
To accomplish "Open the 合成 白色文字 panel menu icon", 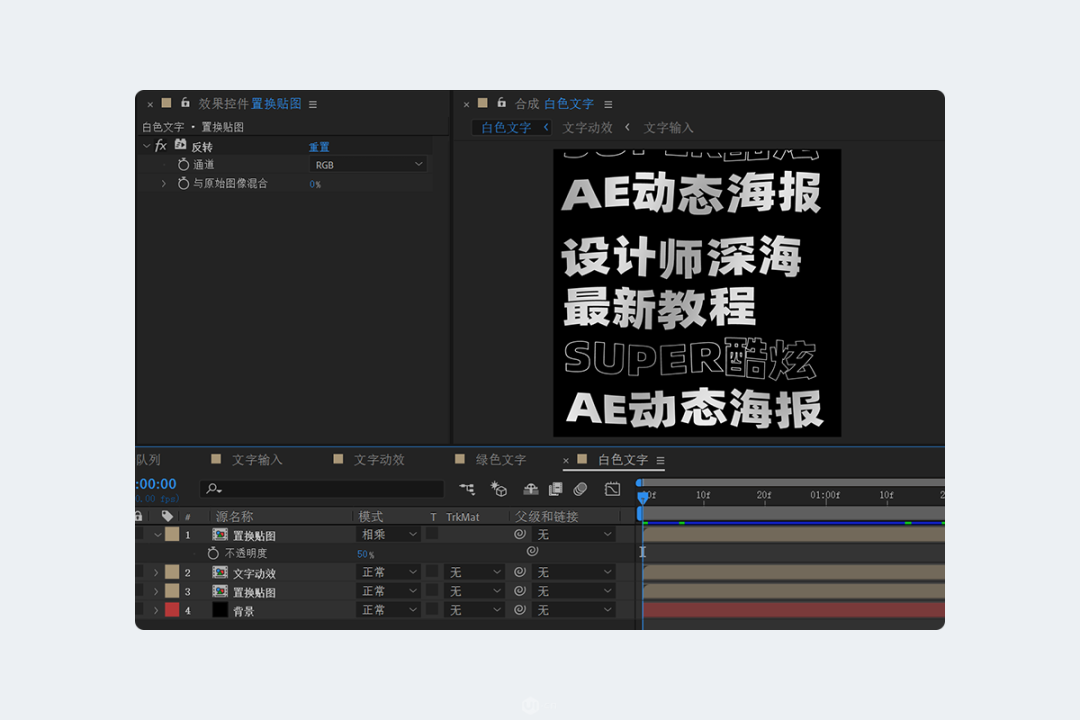I will tap(608, 104).
